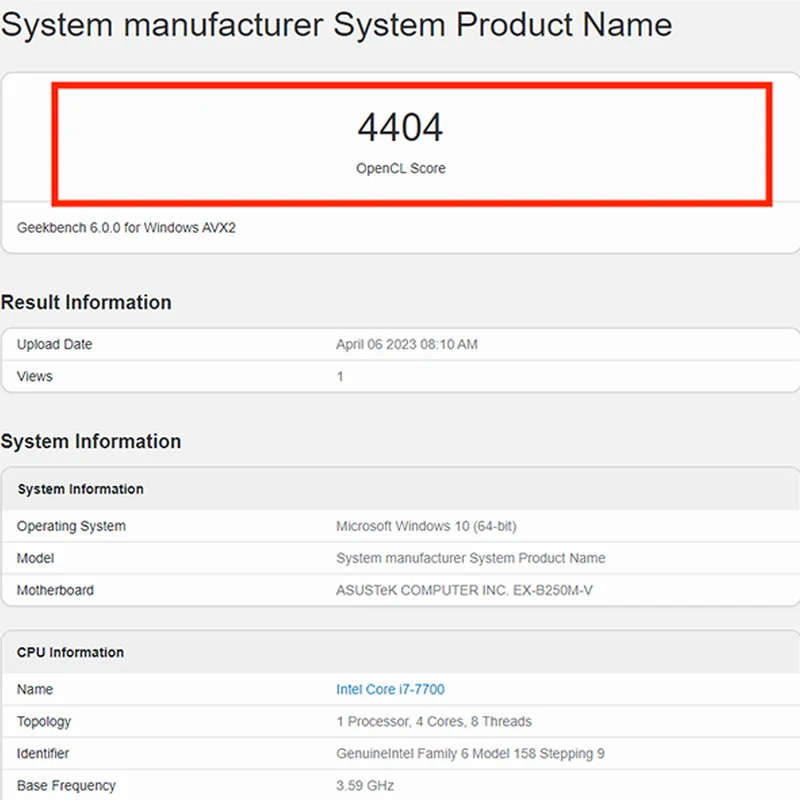Click the Result Information heading
This screenshot has width=800, height=800.
(x=86, y=303)
